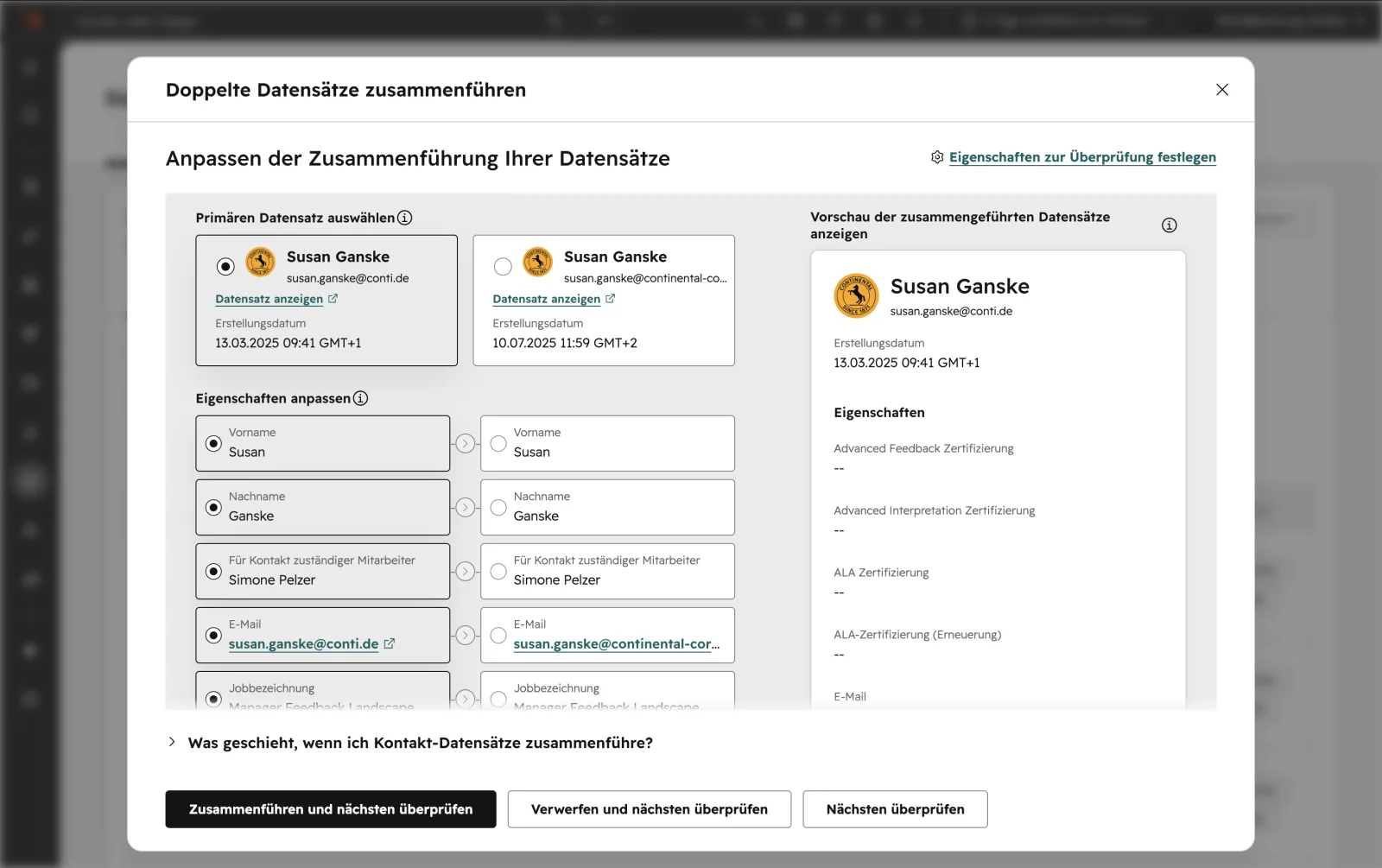Choose left Vorname Susan option
Image resolution: width=1382 pixels, height=868 pixels.
pos(213,443)
